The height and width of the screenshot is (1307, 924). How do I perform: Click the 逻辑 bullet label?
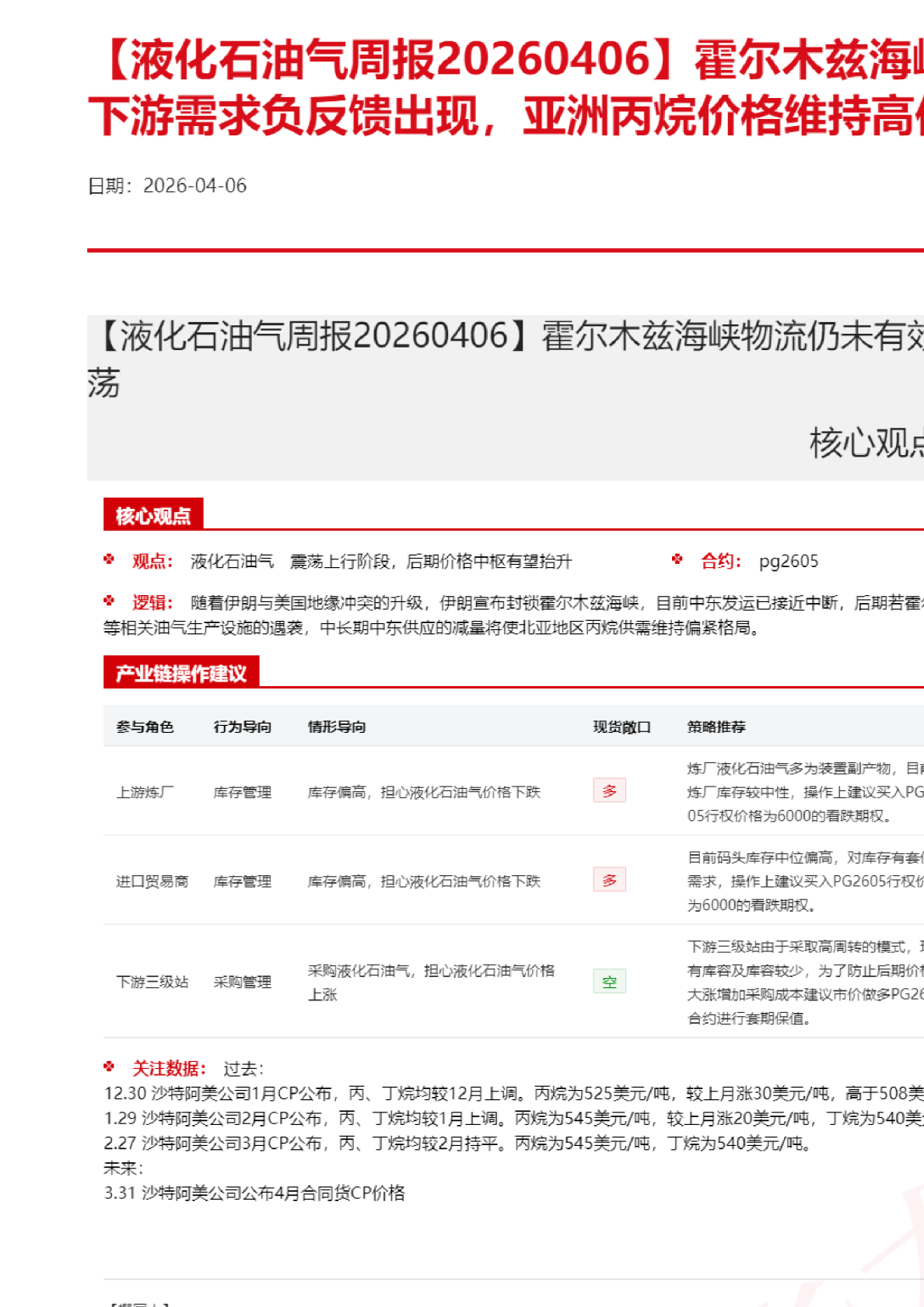click(x=152, y=602)
